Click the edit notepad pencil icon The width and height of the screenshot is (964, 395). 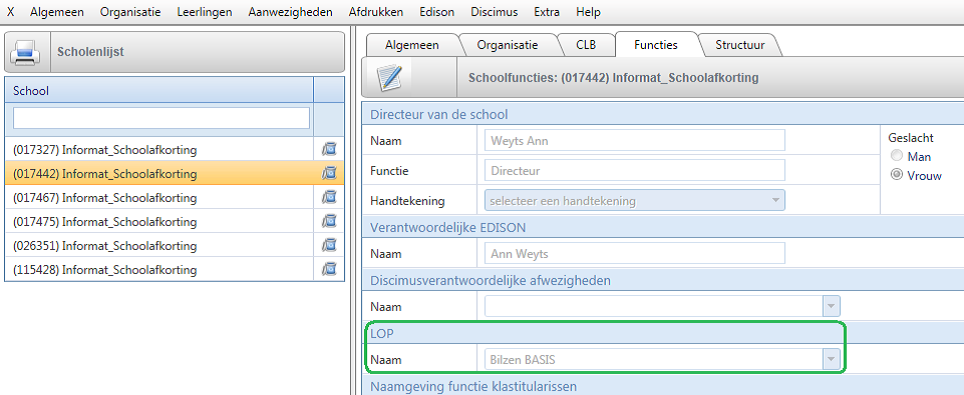(389, 78)
